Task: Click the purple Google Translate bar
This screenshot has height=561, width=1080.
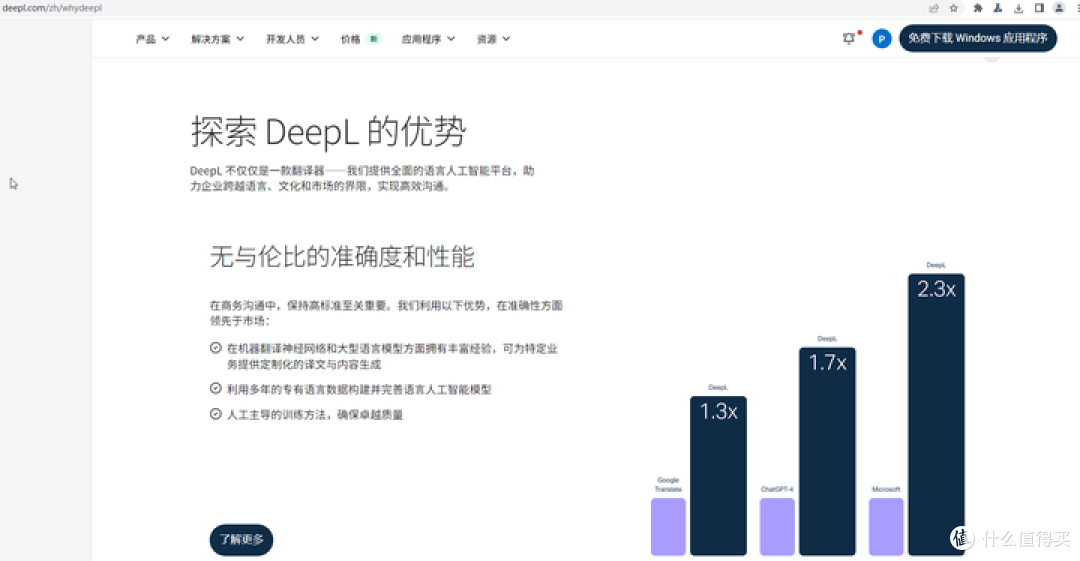Action: coord(668,527)
